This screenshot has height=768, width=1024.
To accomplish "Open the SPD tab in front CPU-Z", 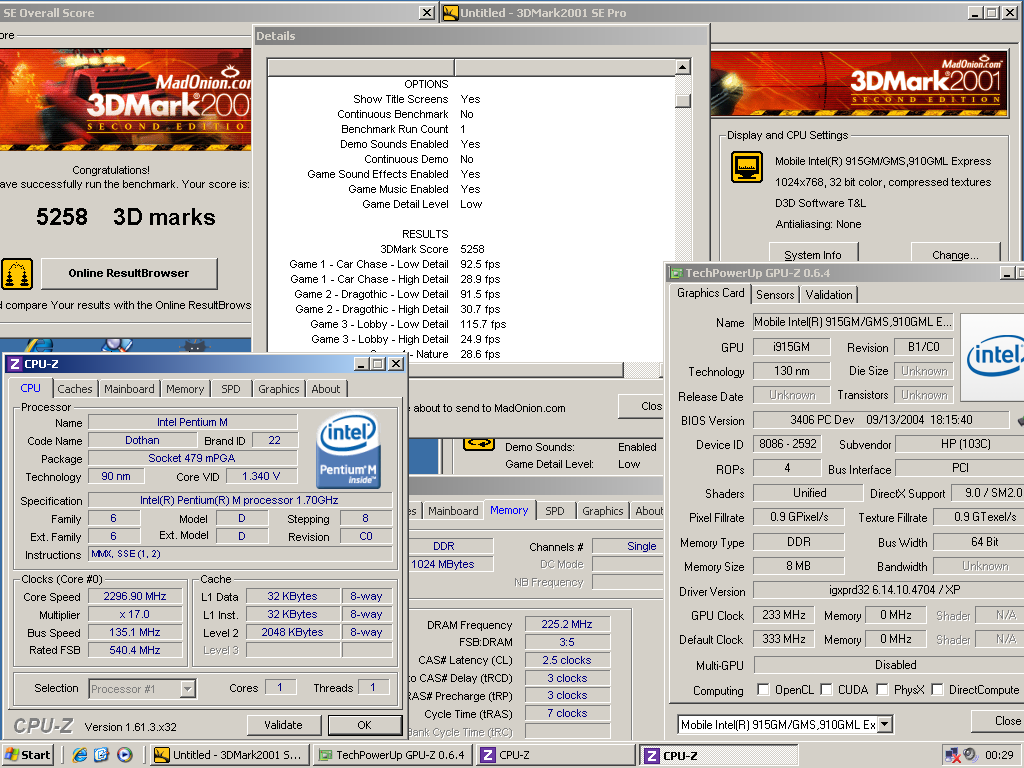I will [x=231, y=389].
